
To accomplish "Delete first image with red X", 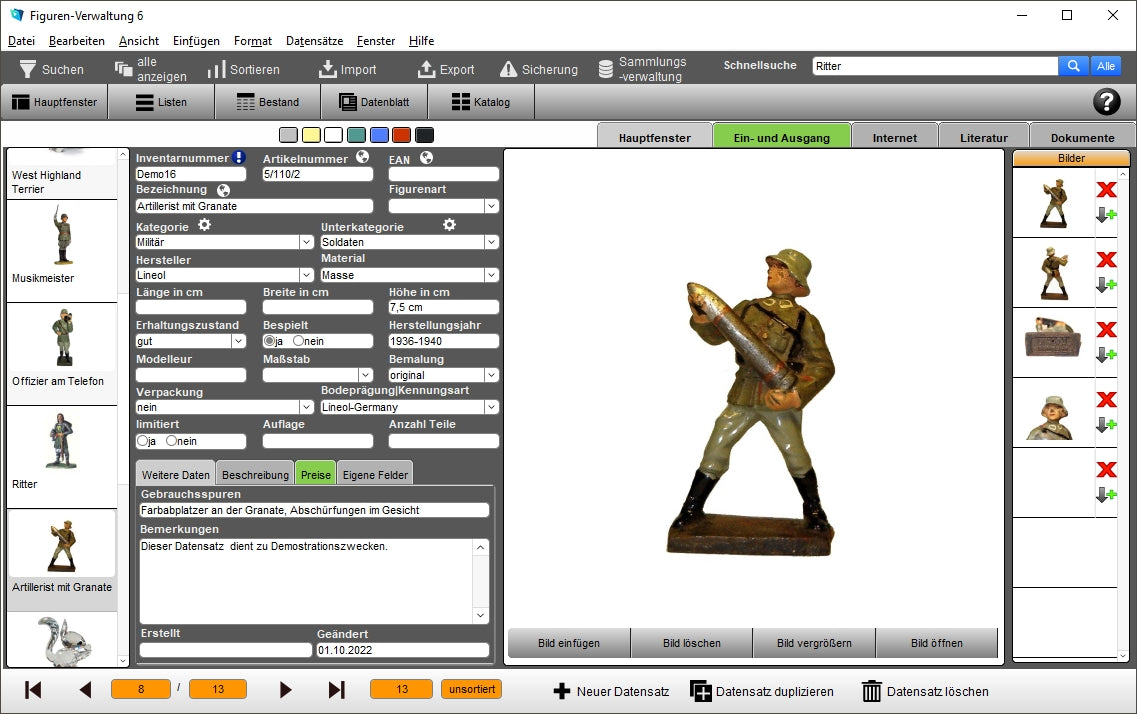I will [x=1106, y=190].
